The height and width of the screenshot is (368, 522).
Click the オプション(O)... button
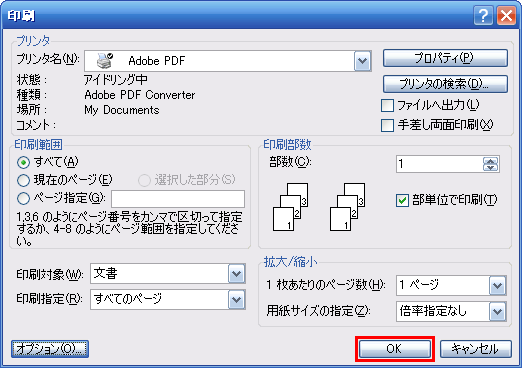50,349
